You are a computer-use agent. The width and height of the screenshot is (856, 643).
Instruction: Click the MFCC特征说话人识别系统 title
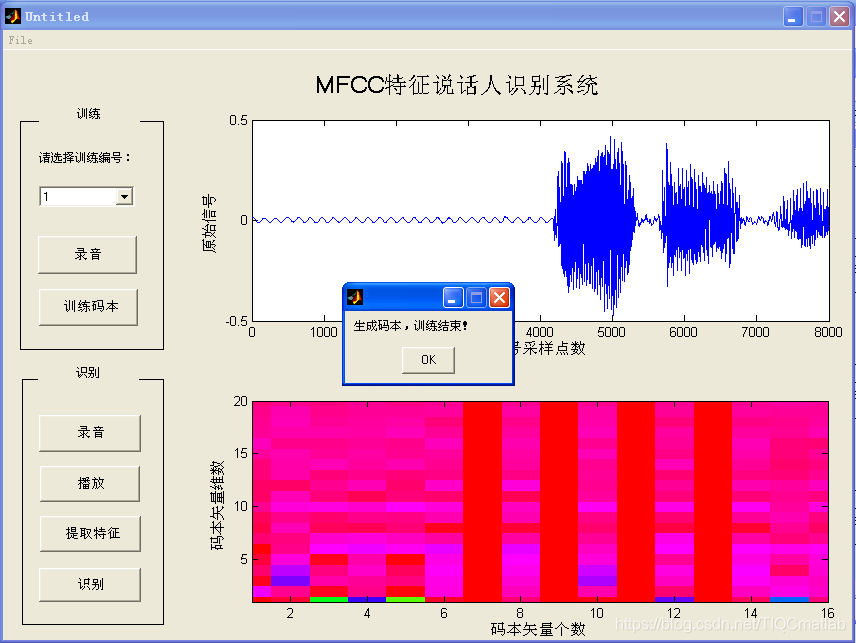(457, 85)
